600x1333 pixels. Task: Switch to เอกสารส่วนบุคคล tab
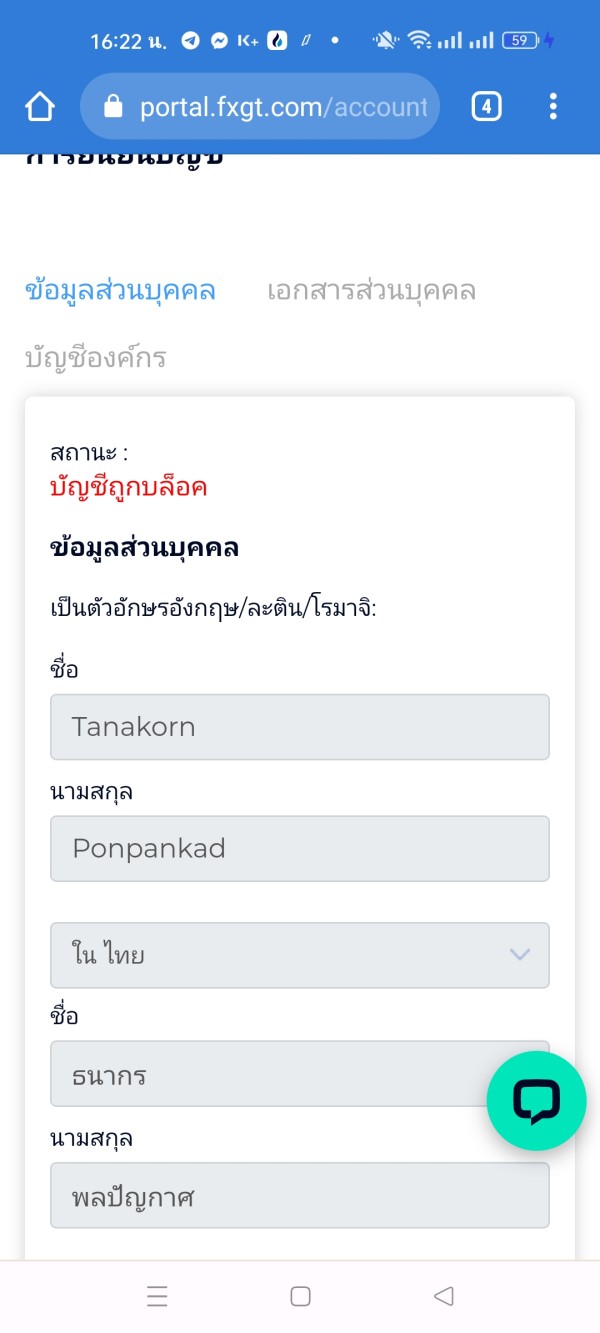[x=371, y=291]
